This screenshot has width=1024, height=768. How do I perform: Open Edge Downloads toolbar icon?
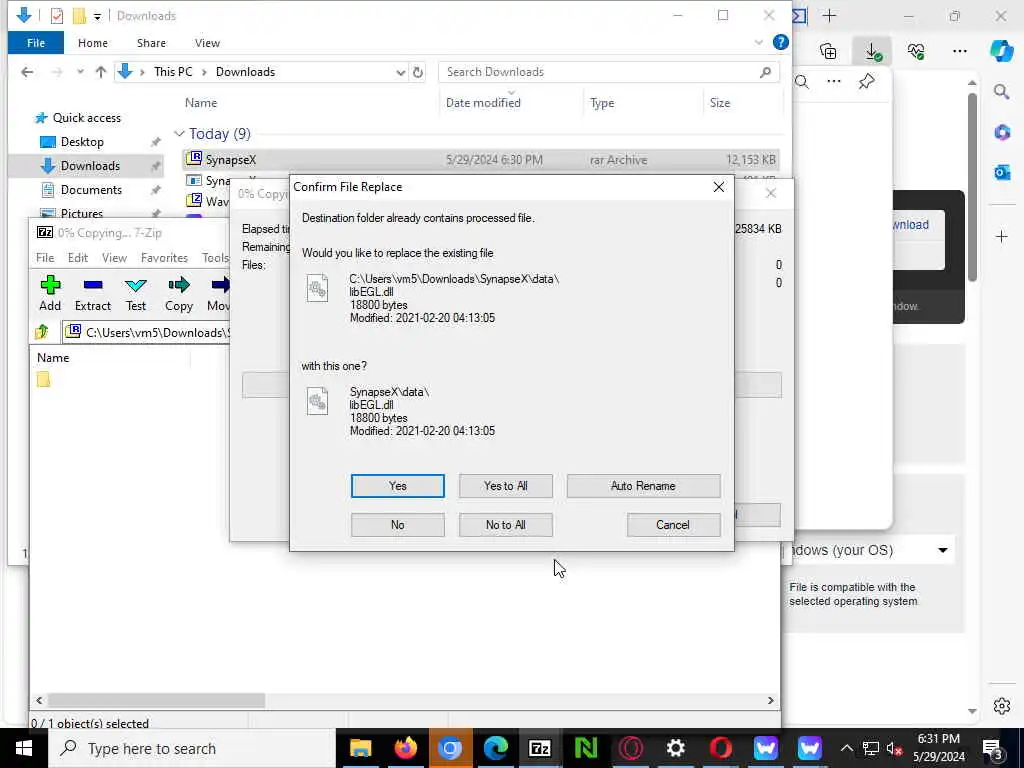tap(872, 51)
